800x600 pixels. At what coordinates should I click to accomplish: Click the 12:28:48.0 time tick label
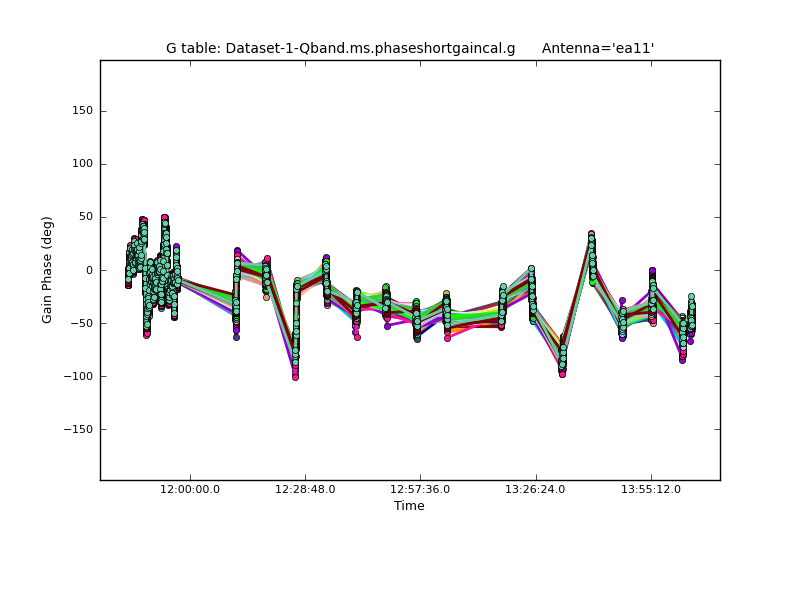(305, 489)
